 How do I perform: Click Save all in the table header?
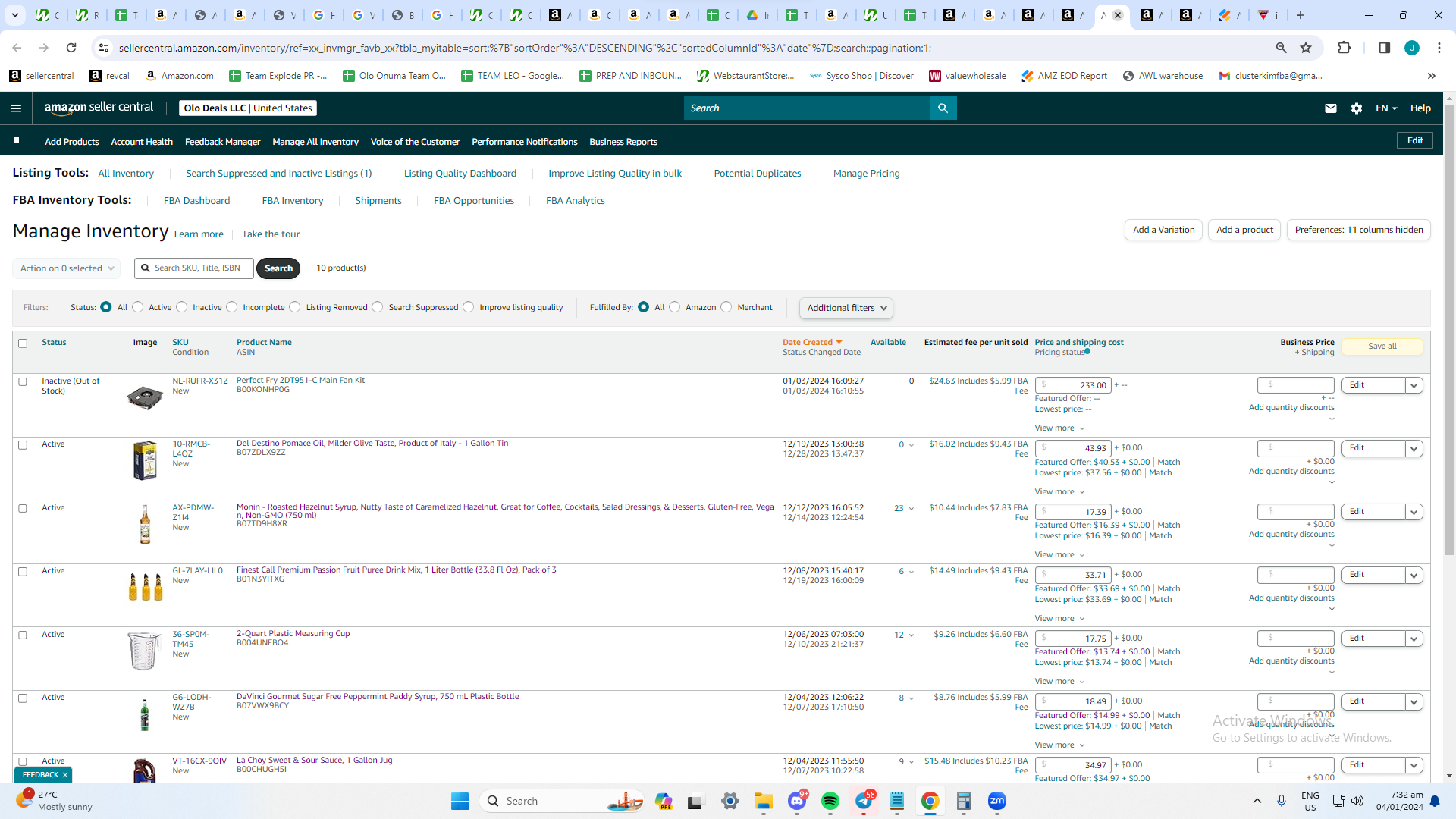1382,347
